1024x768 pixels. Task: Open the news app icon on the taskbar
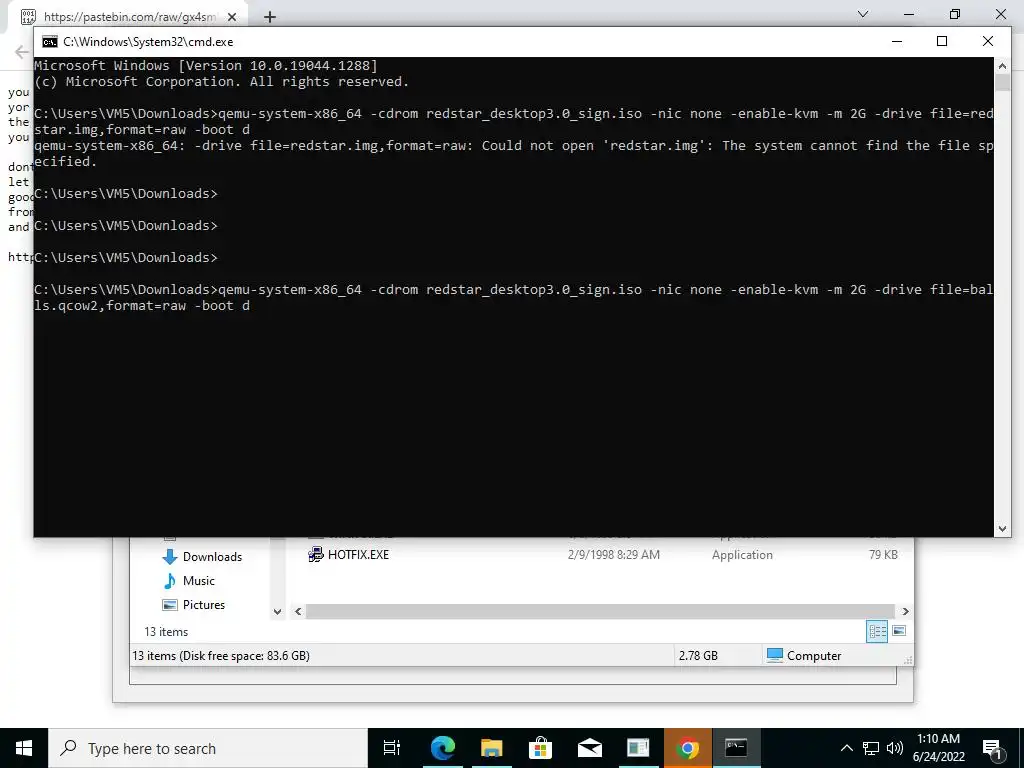(638, 748)
